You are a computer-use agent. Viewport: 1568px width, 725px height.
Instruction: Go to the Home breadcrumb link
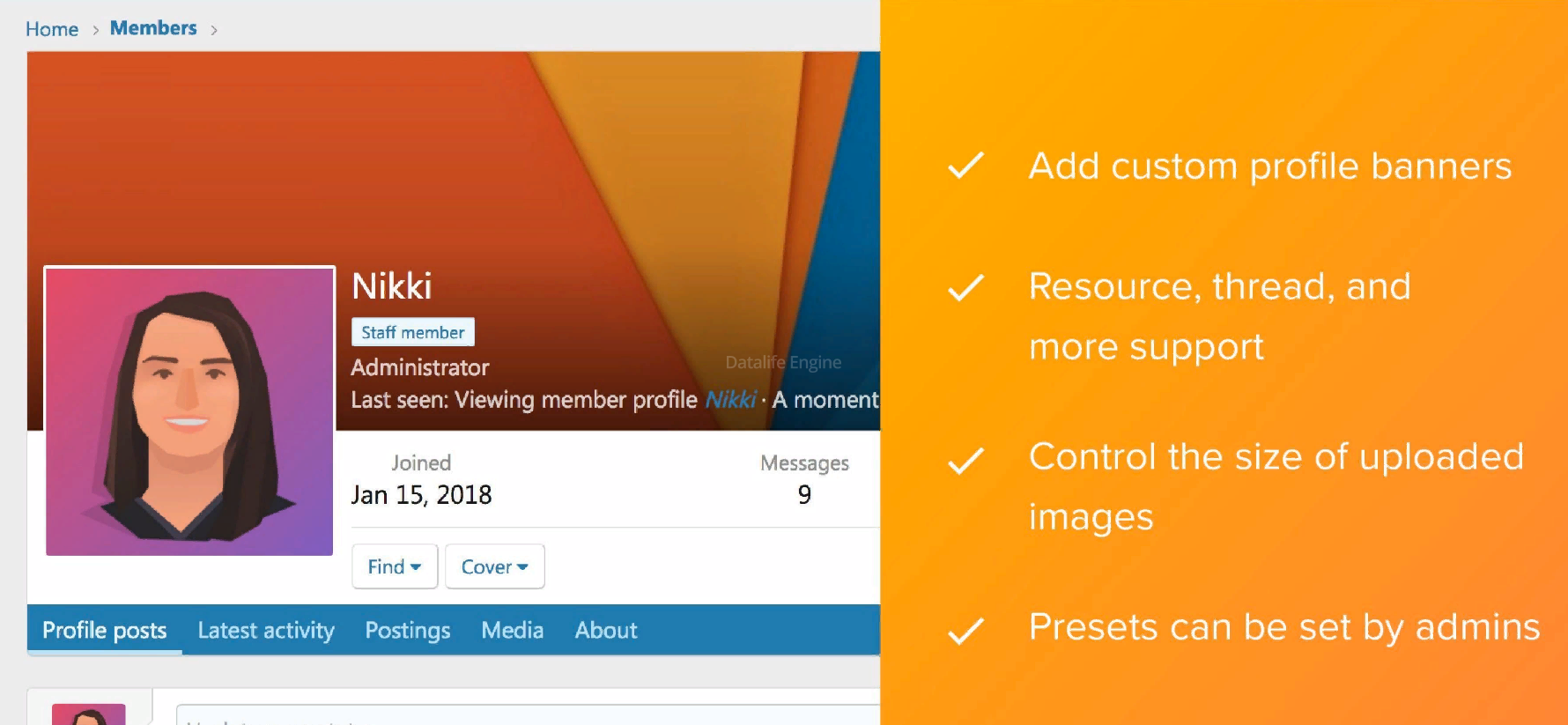pos(52,29)
